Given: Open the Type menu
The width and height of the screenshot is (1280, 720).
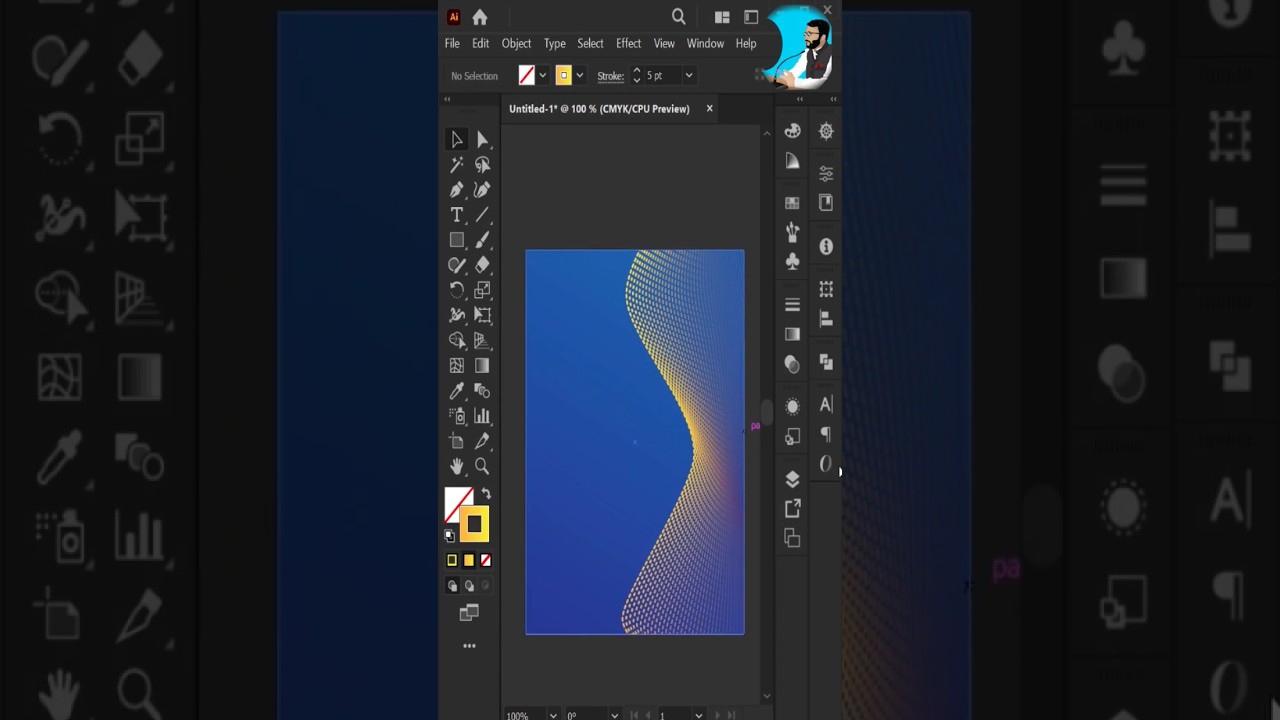Looking at the screenshot, I should 555,44.
